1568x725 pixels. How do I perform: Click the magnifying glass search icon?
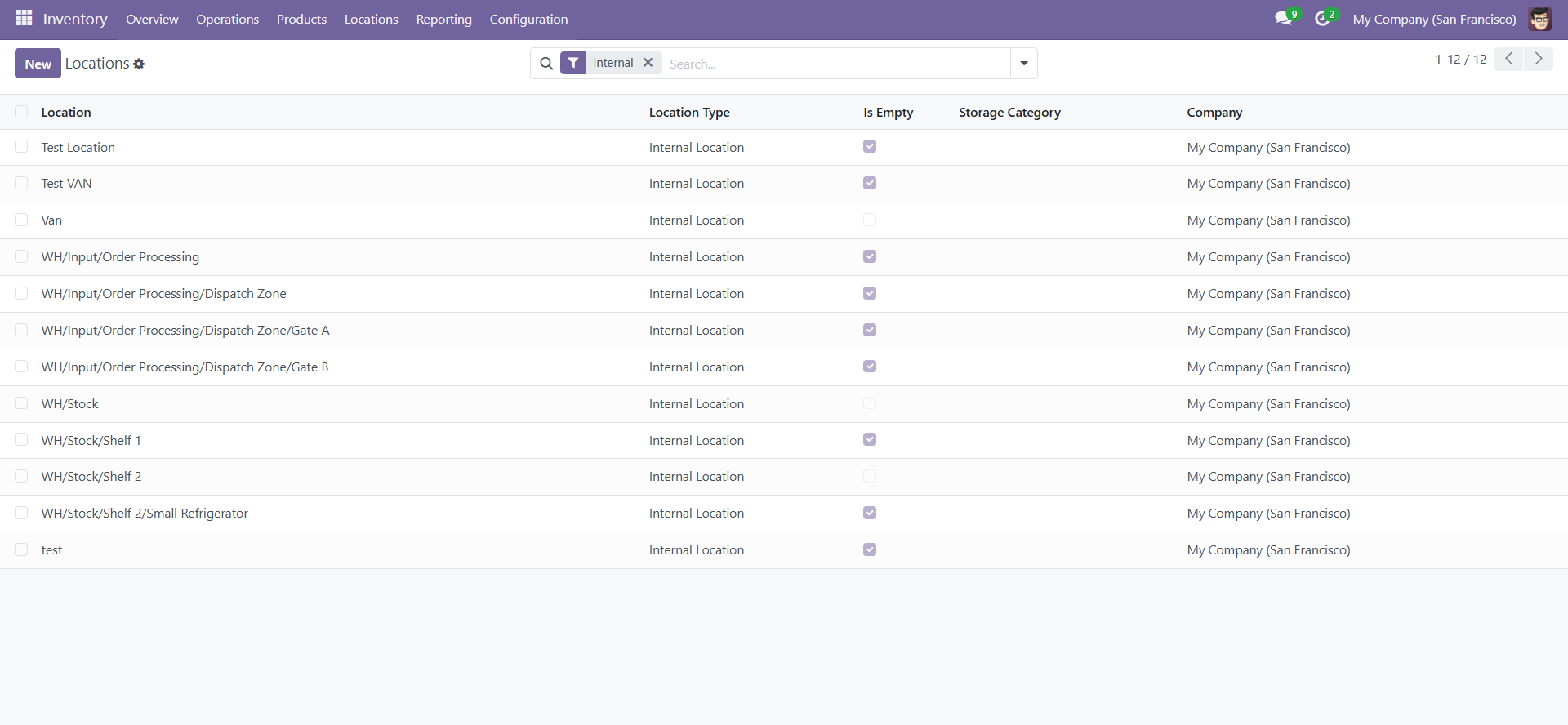pyautogui.click(x=546, y=64)
